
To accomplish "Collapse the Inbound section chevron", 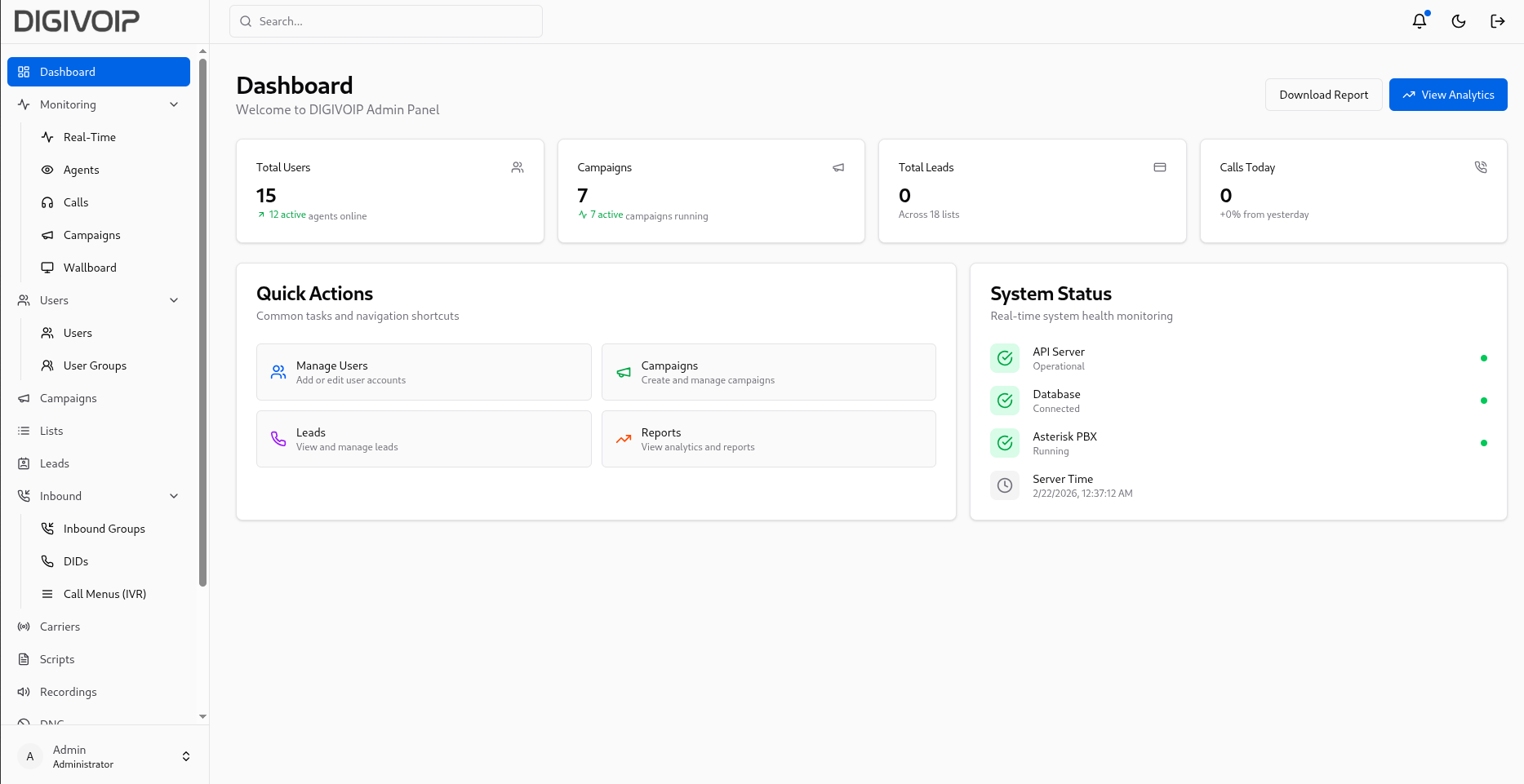I will pyautogui.click(x=174, y=496).
